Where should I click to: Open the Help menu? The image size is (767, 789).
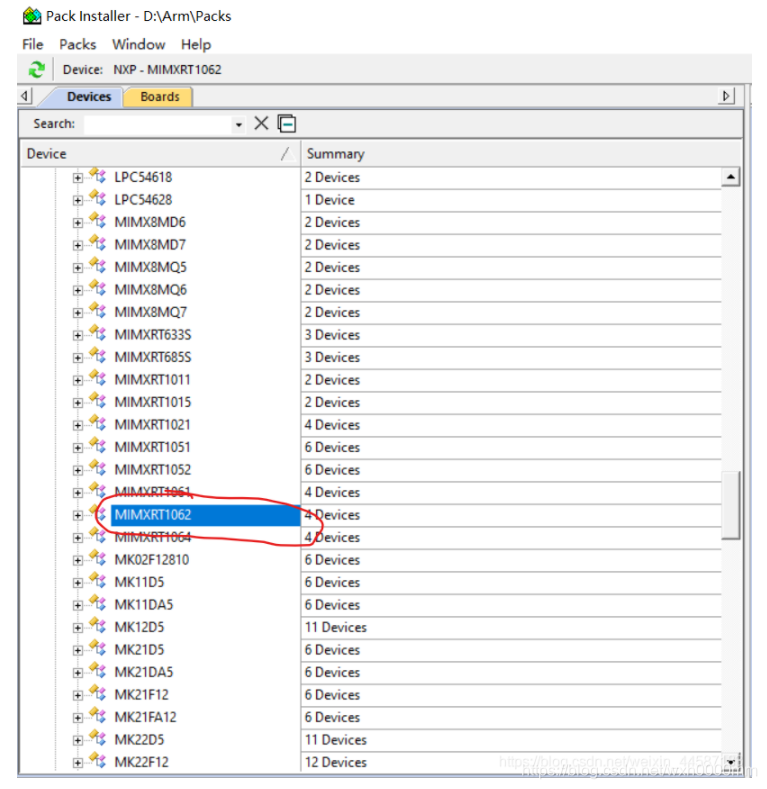[x=196, y=44]
